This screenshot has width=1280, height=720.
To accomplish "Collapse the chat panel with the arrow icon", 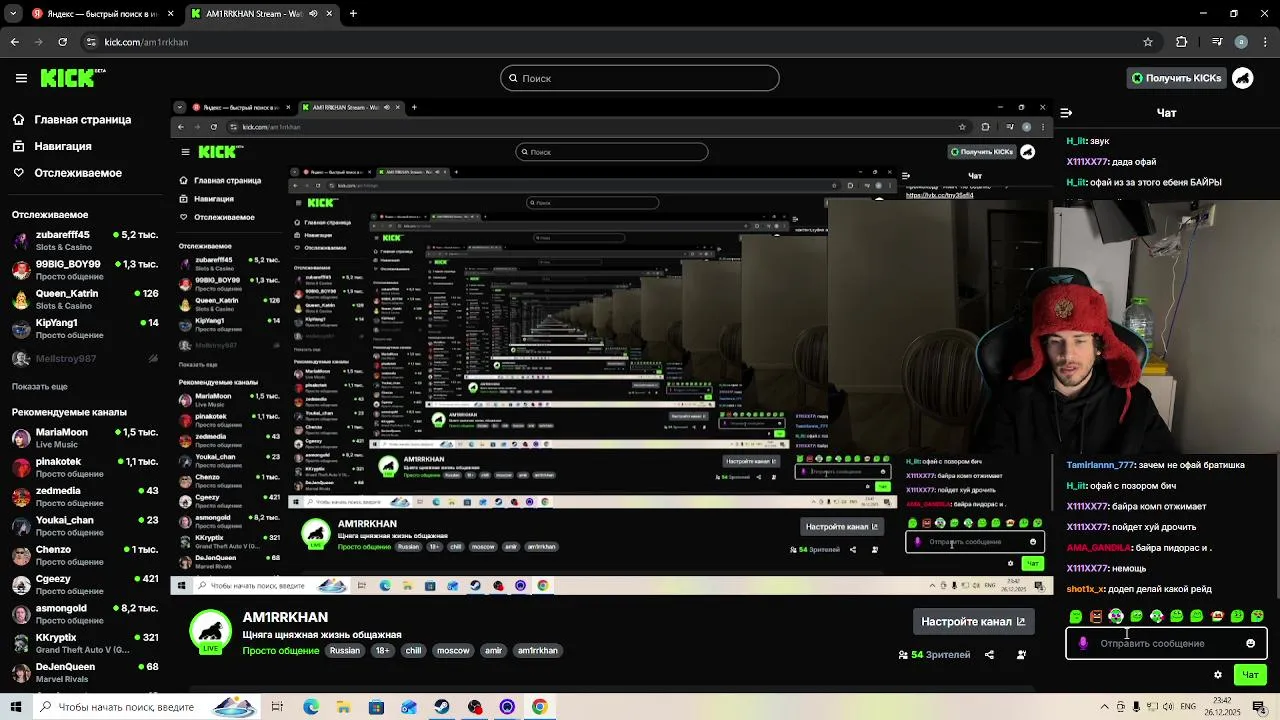I will [x=1066, y=113].
